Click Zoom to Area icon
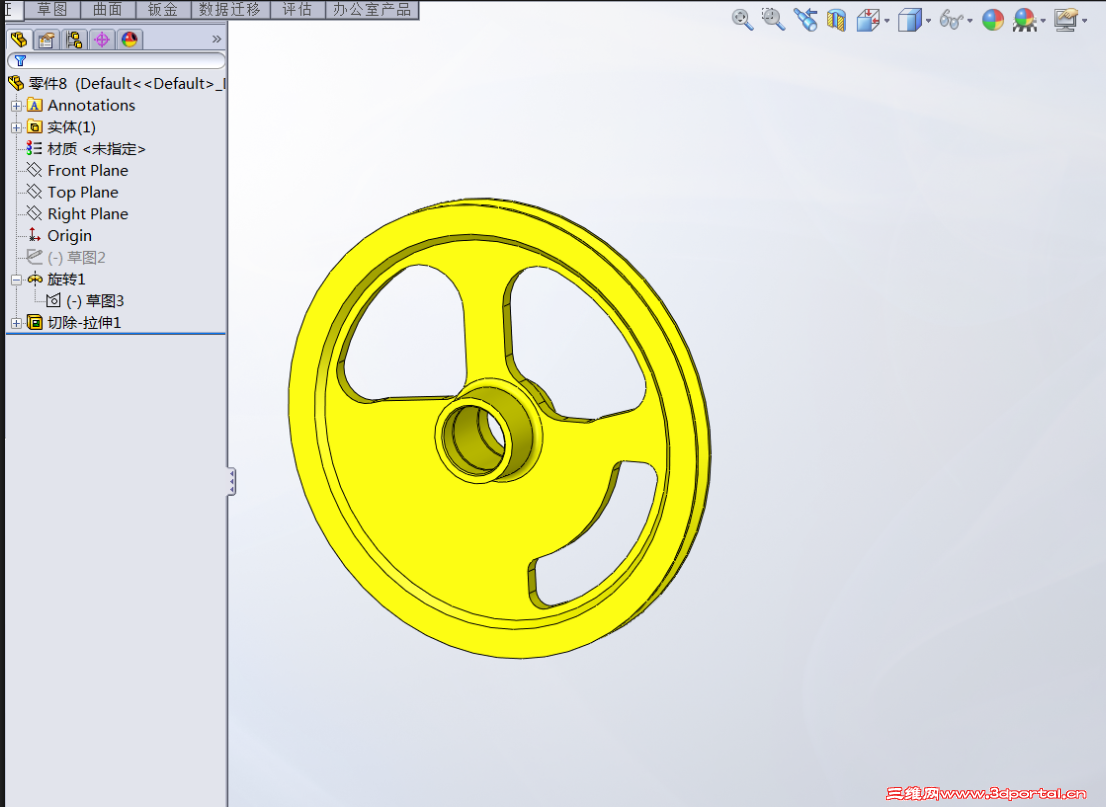 click(773, 20)
